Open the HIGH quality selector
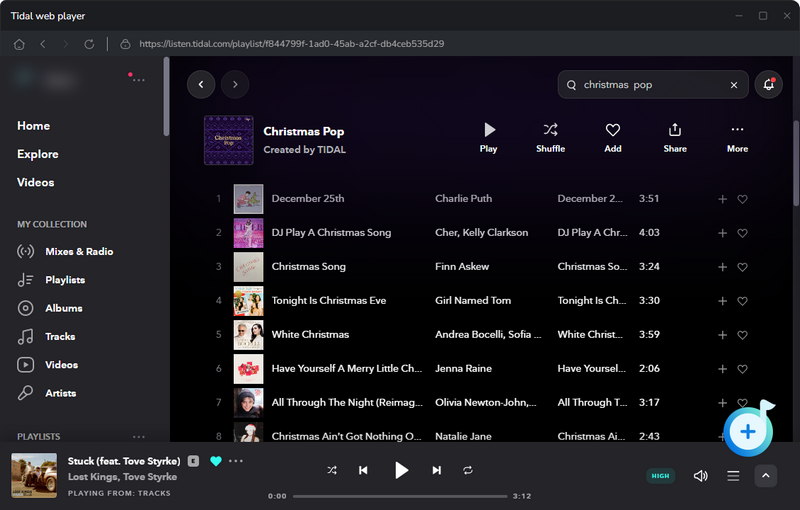 [x=660, y=476]
